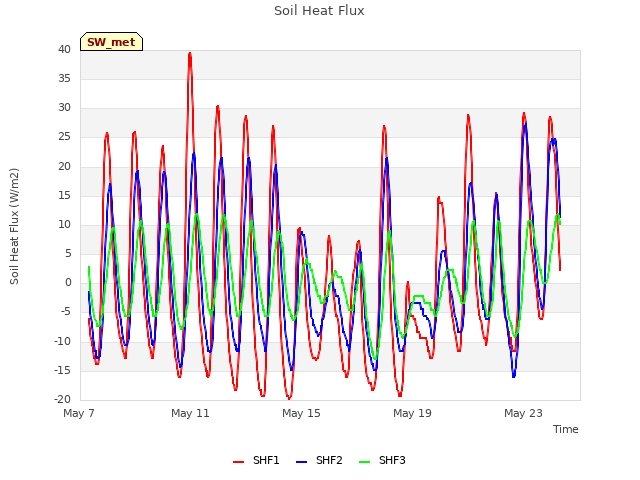Click the y-axis title Soil Heat Flux (W/m2)
The width and height of the screenshot is (640, 480).
15,226
